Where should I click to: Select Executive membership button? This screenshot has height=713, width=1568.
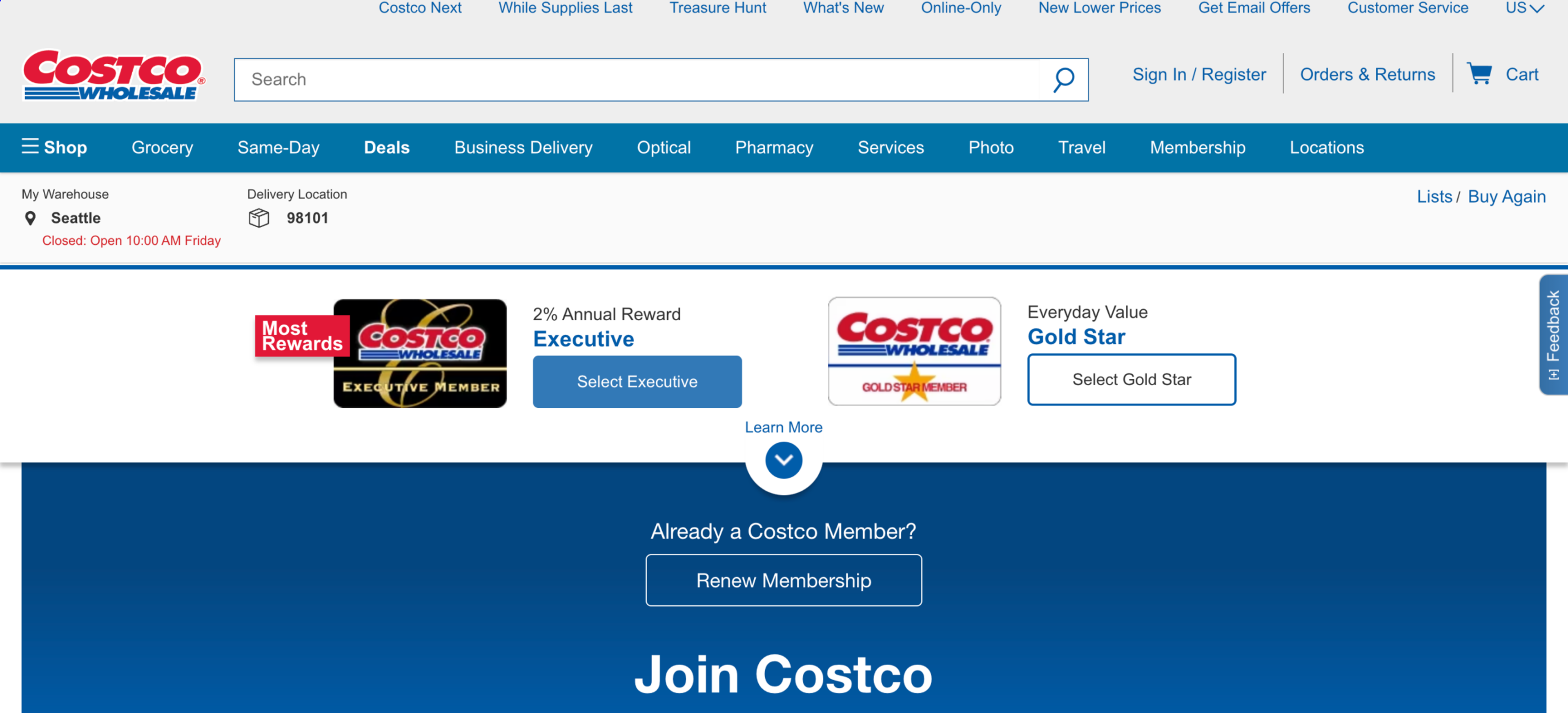tap(637, 382)
